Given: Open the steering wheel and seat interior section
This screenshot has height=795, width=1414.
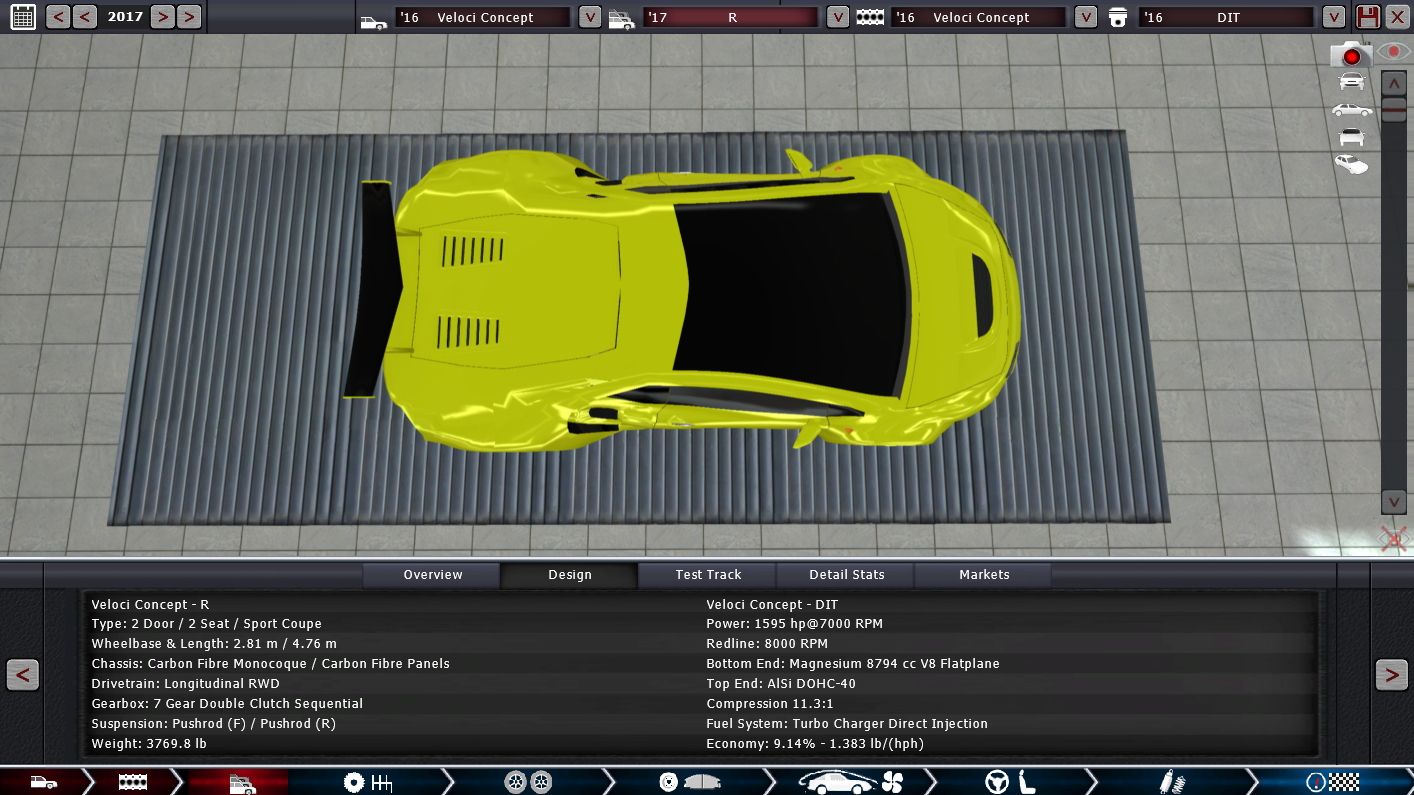Looking at the screenshot, I should [1011, 782].
